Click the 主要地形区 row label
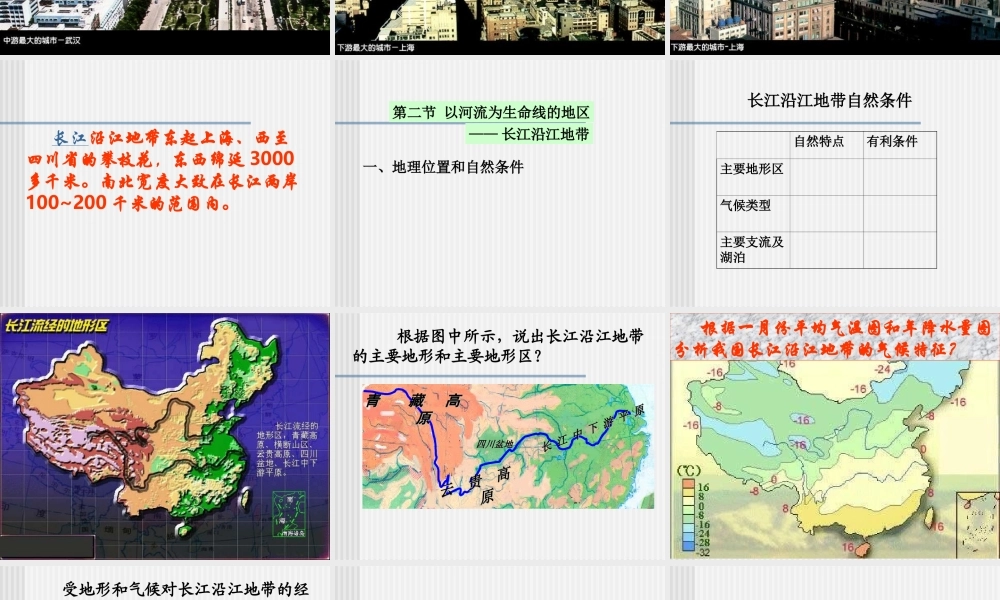1000x600 pixels. 752,169
